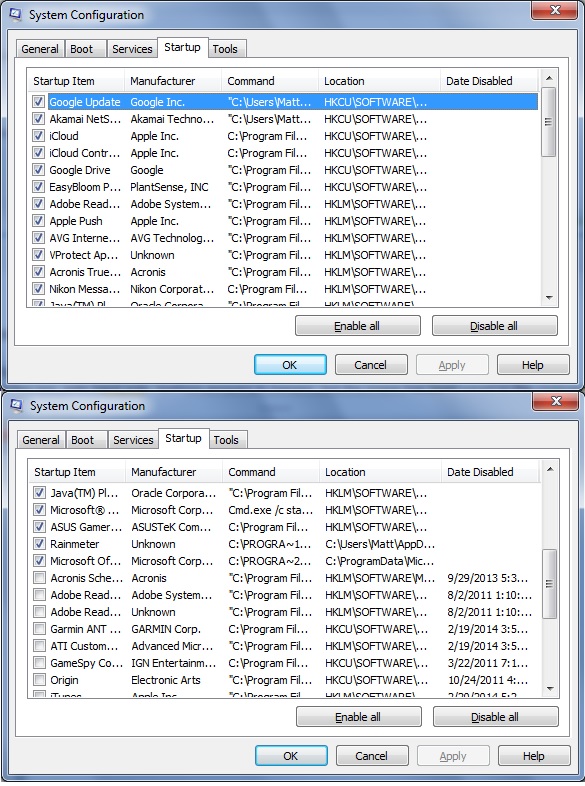Click System Configuration icon in upper window title
The height and width of the screenshot is (786, 585).
(16, 15)
